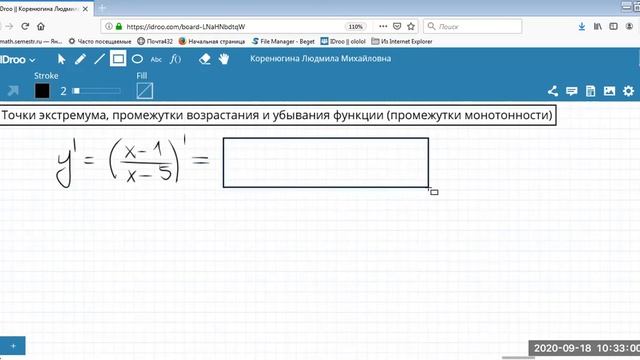
Task: Click the empty rectangle on the board
Action: click(x=326, y=163)
